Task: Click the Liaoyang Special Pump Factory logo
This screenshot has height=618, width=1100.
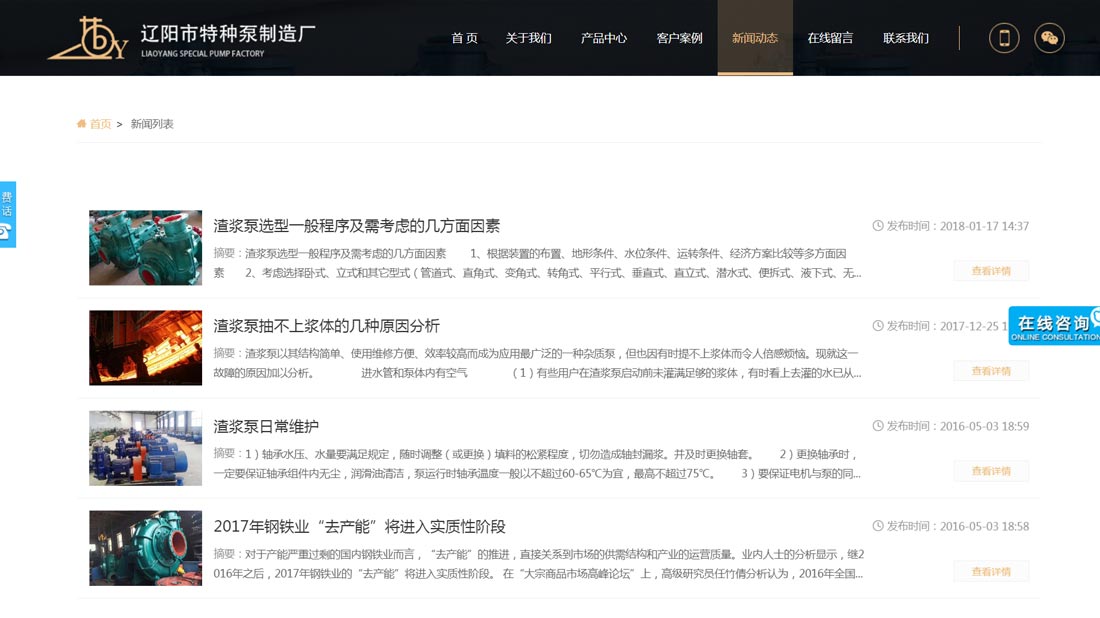Action: (180, 37)
